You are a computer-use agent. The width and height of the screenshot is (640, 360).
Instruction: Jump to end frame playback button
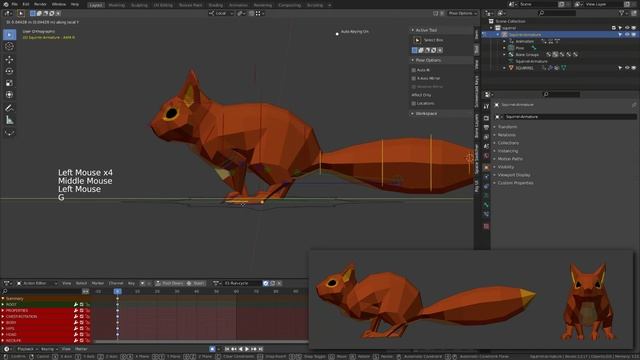pos(260,349)
